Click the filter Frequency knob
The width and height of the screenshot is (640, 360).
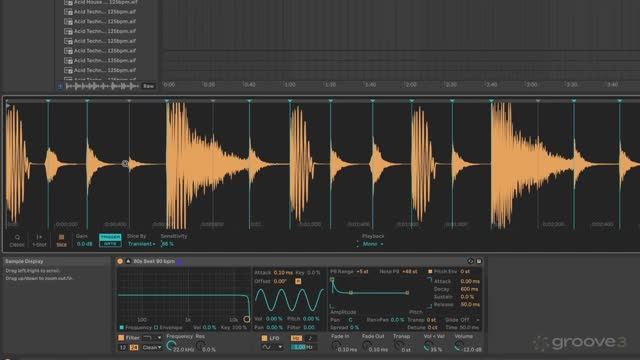tap(171, 346)
